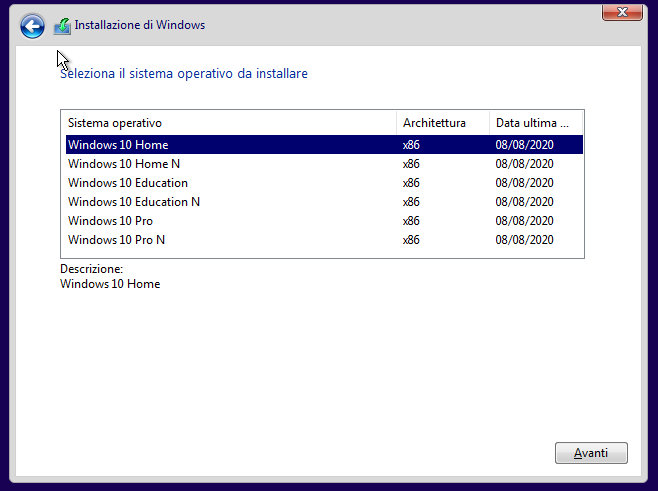
Task: Click the Architettura column header
Action: point(443,123)
